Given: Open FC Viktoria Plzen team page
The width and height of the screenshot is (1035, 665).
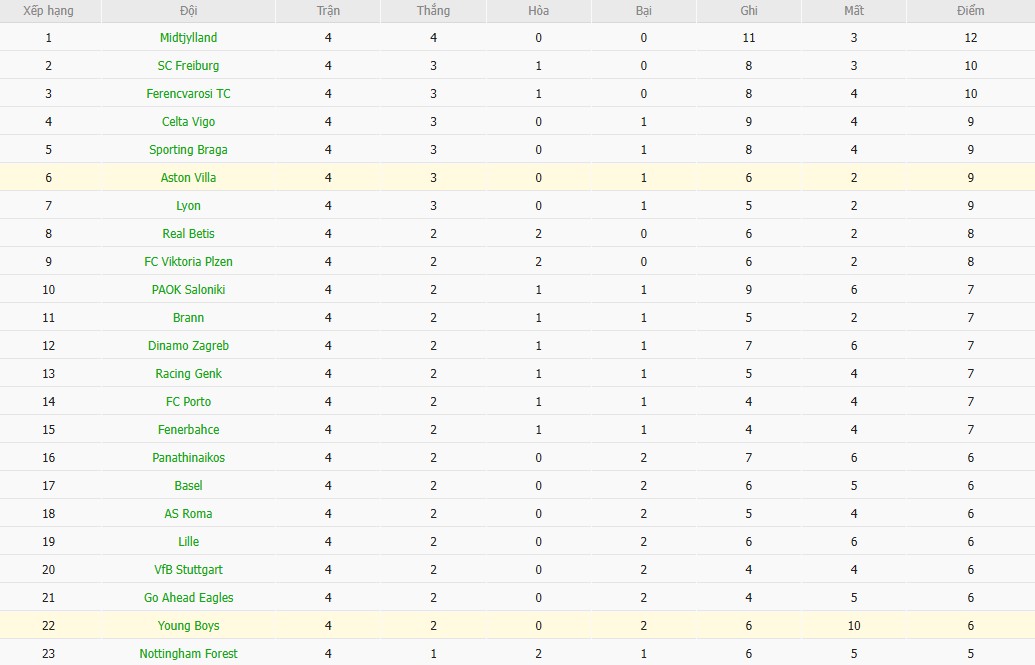Looking at the screenshot, I should [x=188, y=262].
